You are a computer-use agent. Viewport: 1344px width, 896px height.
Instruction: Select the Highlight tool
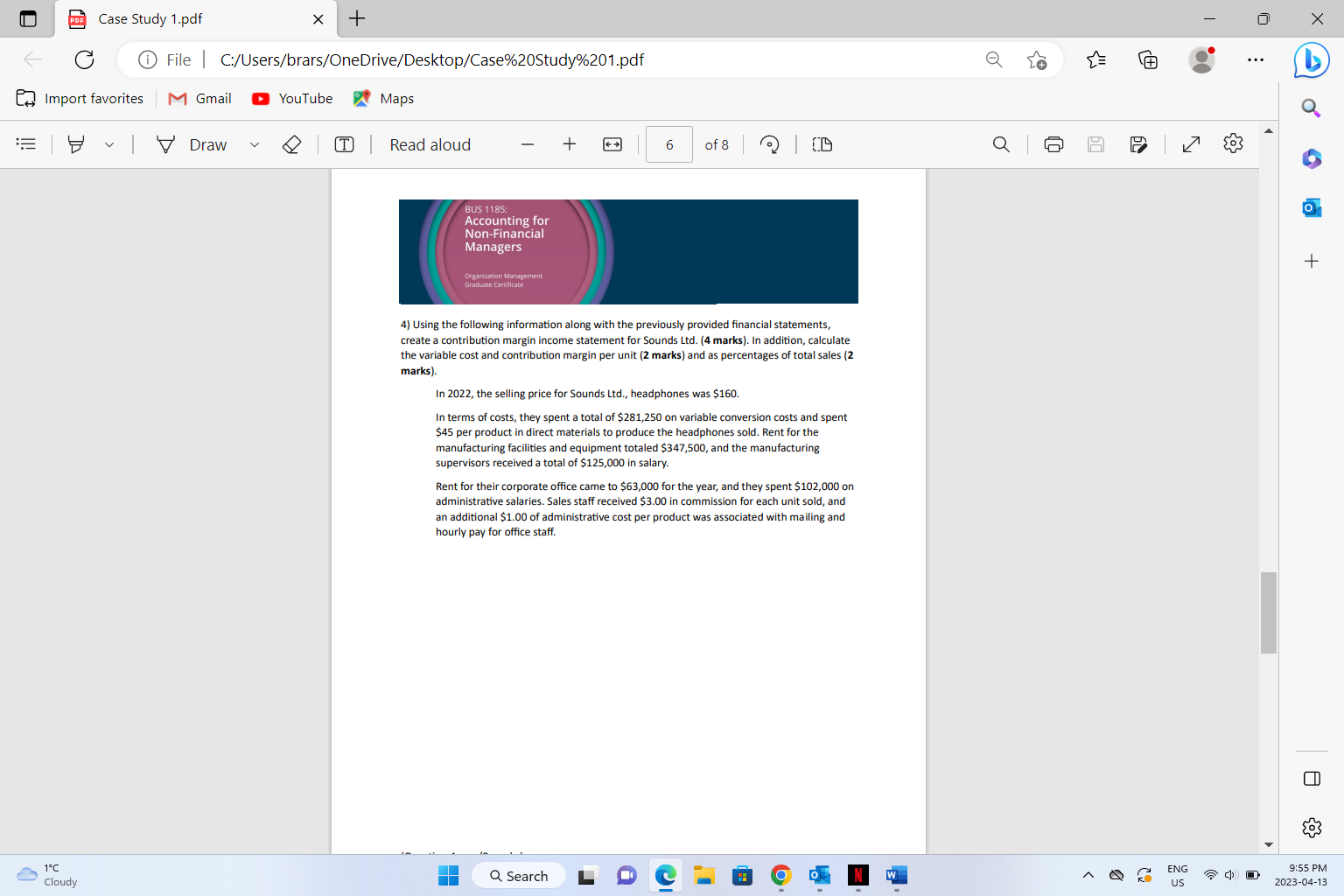pyautogui.click(x=77, y=144)
